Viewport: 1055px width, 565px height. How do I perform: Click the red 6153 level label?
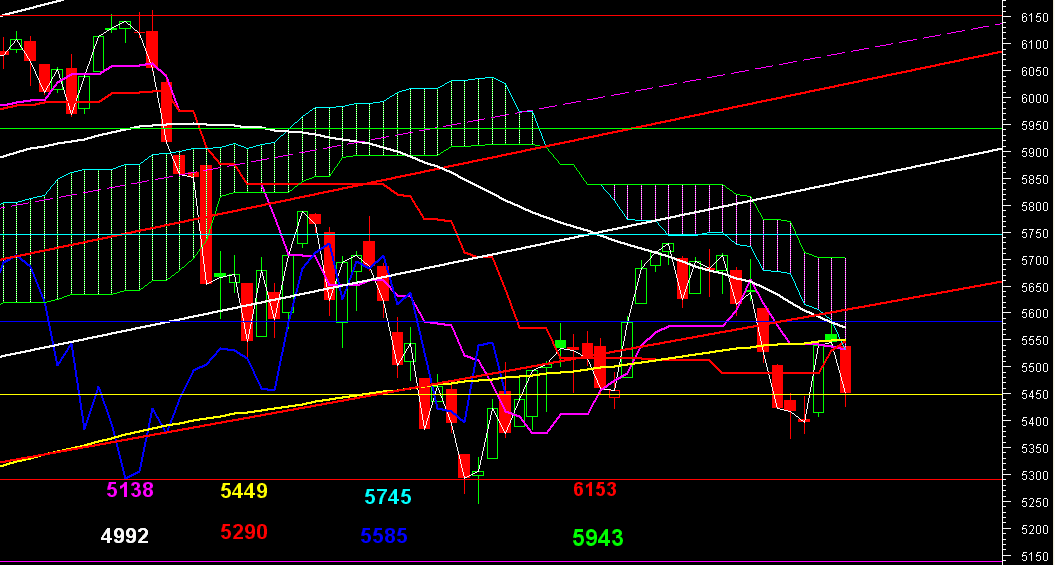pyautogui.click(x=595, y=490)
